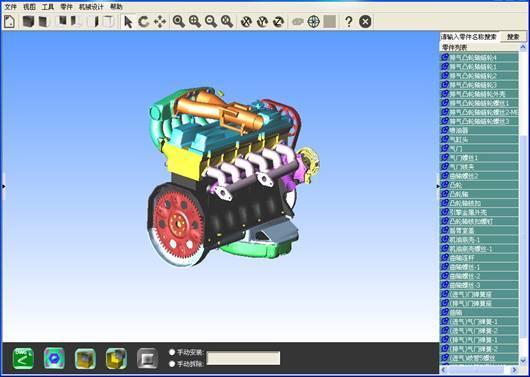Open the 帮助 menu
530x377 pixels.
(116, 7)
